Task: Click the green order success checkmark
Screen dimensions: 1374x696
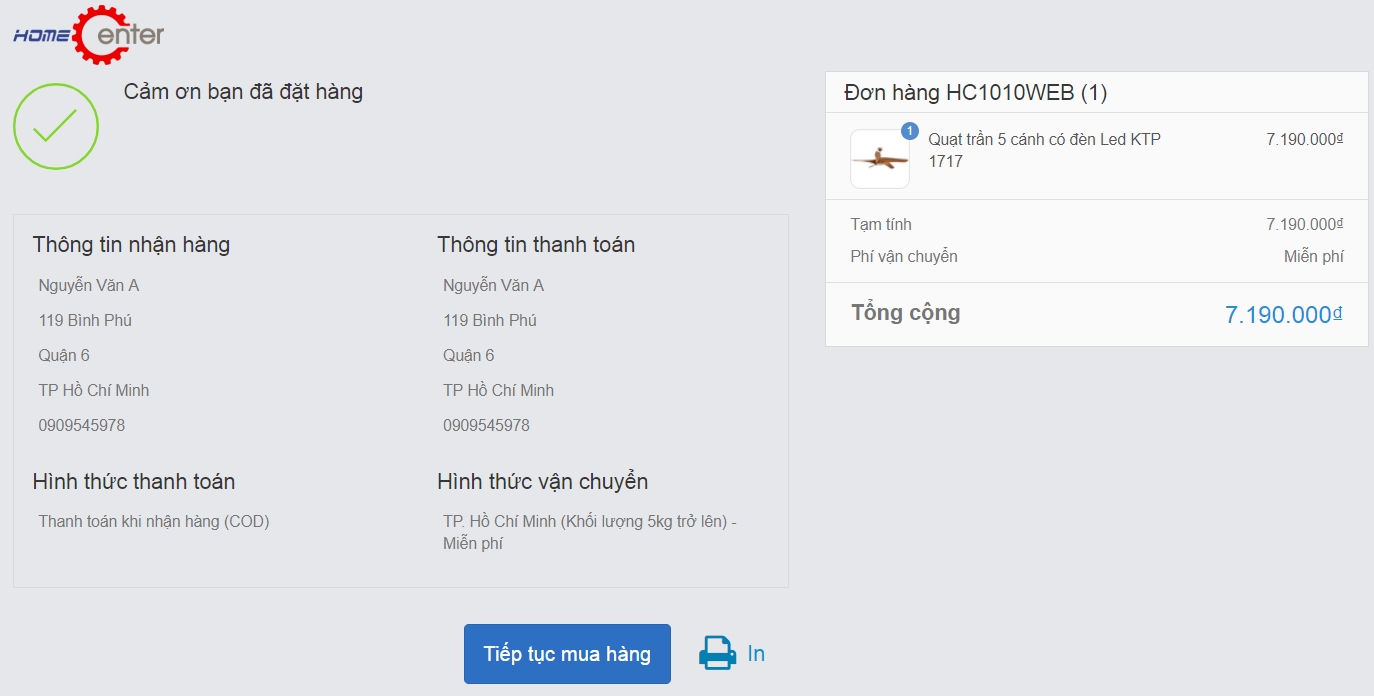Action: click(56, 126)
